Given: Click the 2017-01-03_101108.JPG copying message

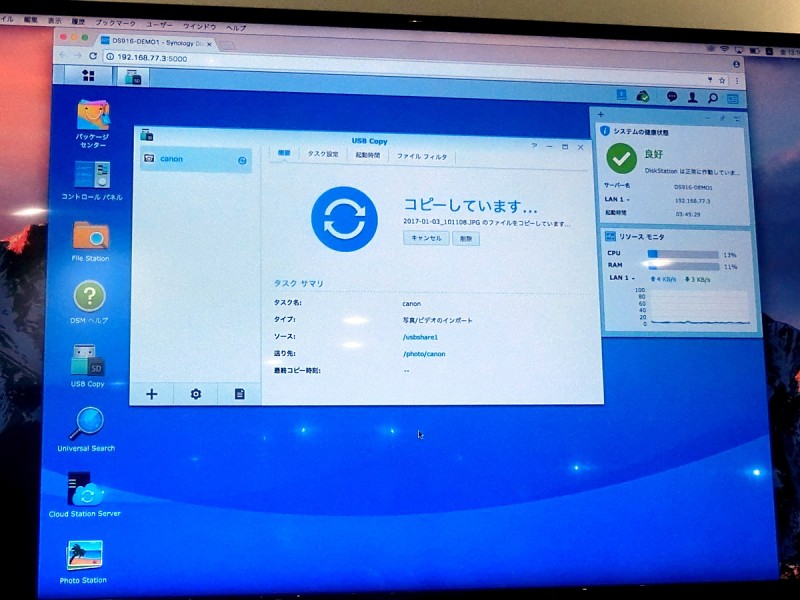Looking at the screenshot, I should pyautogui.click(x=487, y=223).
